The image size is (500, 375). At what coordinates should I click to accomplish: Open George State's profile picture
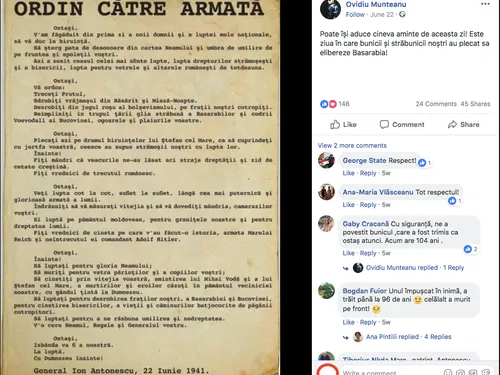(x=326, y=160)
